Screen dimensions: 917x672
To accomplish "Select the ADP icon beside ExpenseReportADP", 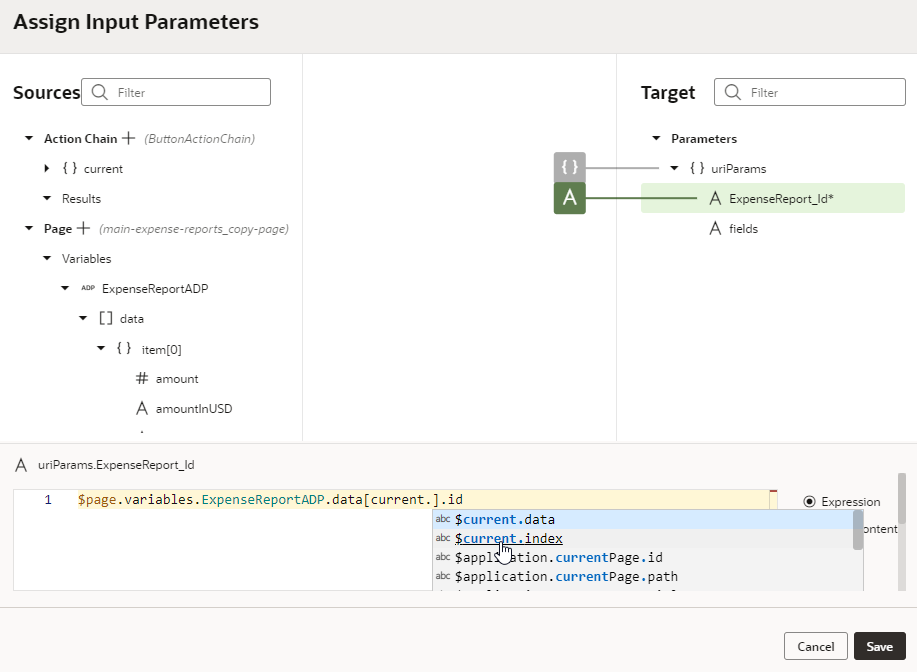I will pyautogui.click(x=88, y=288).
